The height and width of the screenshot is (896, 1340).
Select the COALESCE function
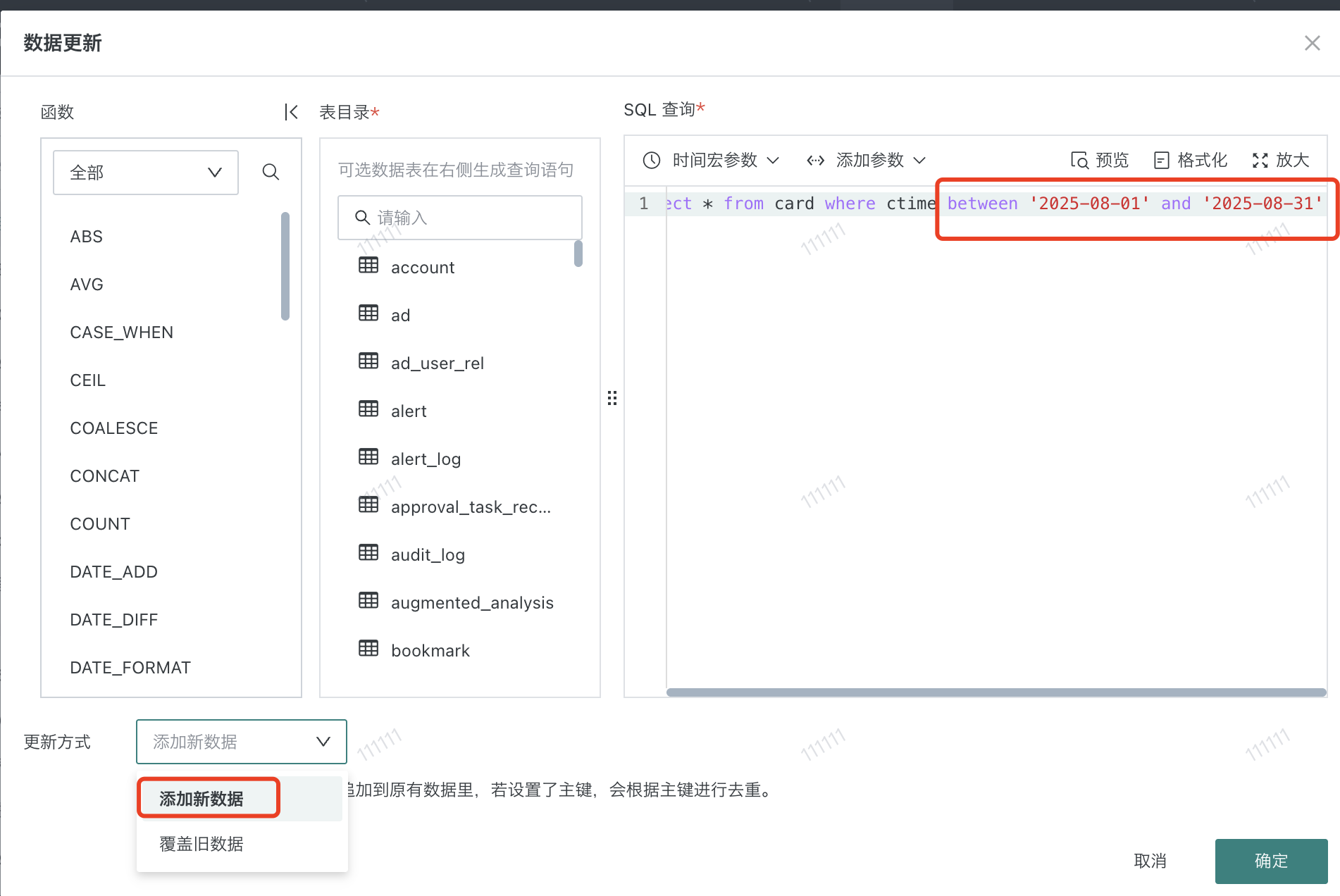[x=114, y=428]
